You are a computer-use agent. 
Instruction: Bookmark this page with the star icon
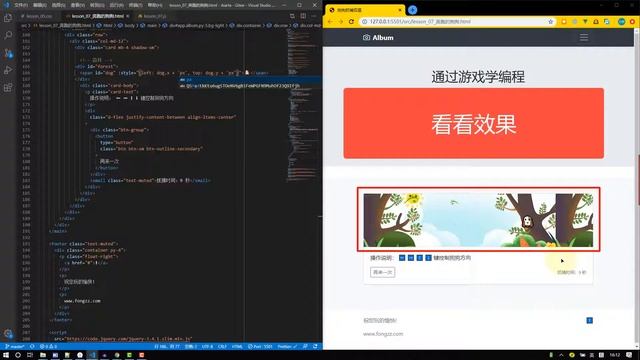pyautogui.click(x=550, y=22)
